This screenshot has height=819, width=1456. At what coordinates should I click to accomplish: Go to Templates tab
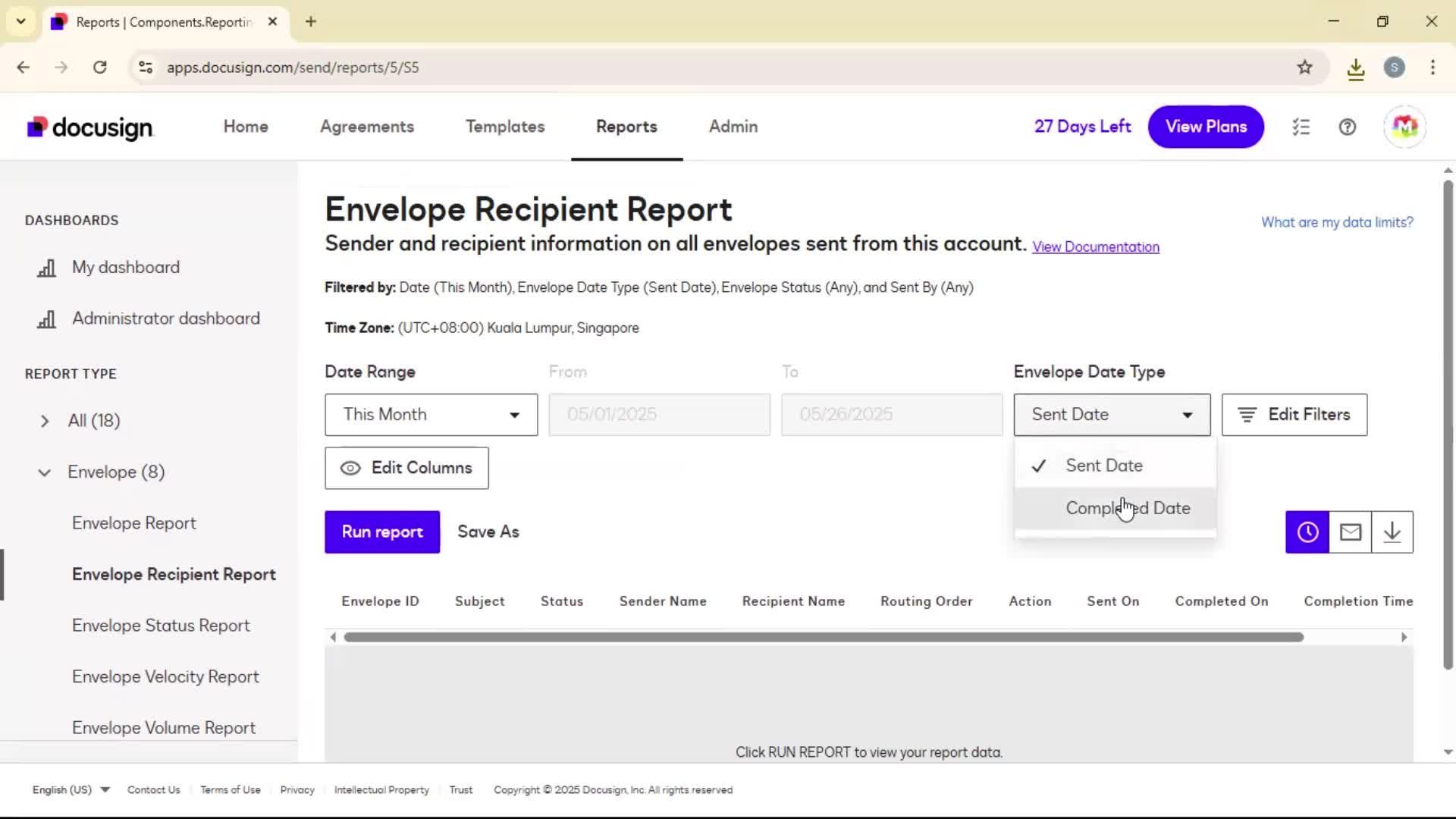(x=505, y=127)
